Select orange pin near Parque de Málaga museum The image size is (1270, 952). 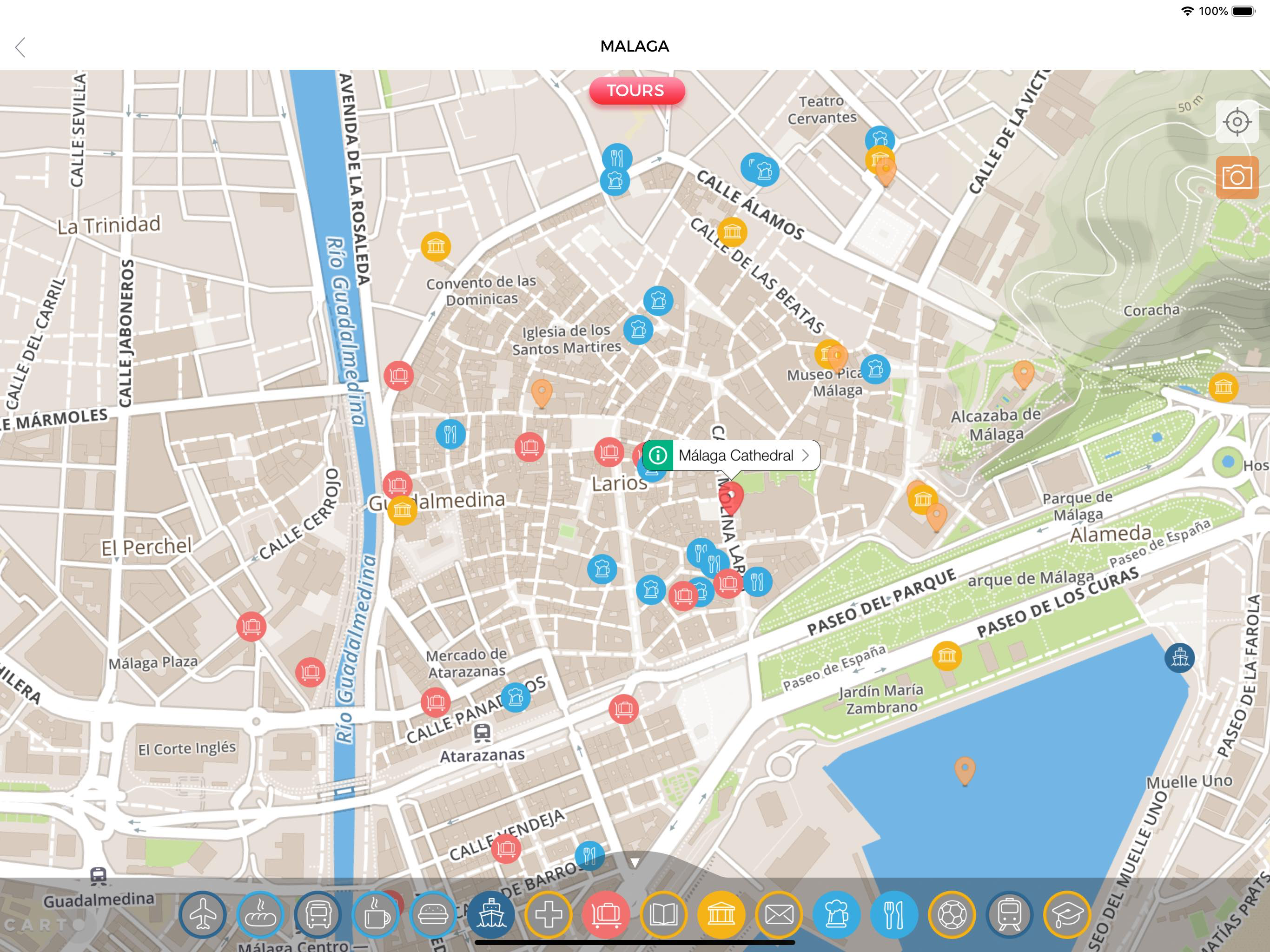(x=936, y=517)
